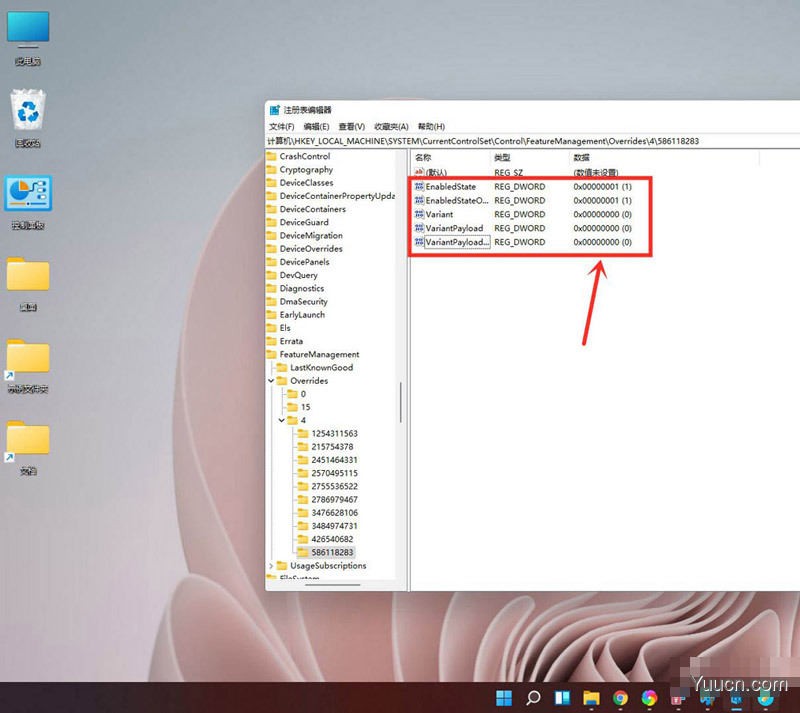This screenshot has width=800, height=713.
Task: Click the Variant DWORD value icon
Action: [419, 214]
